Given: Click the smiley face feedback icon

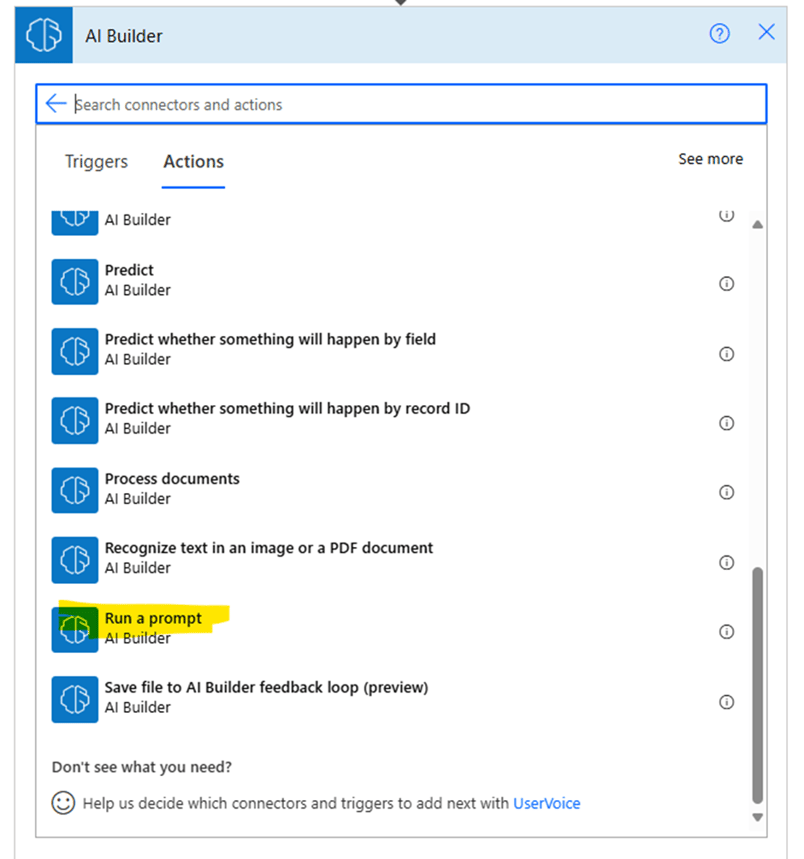Looking at the screenshot, I should 63,803.
